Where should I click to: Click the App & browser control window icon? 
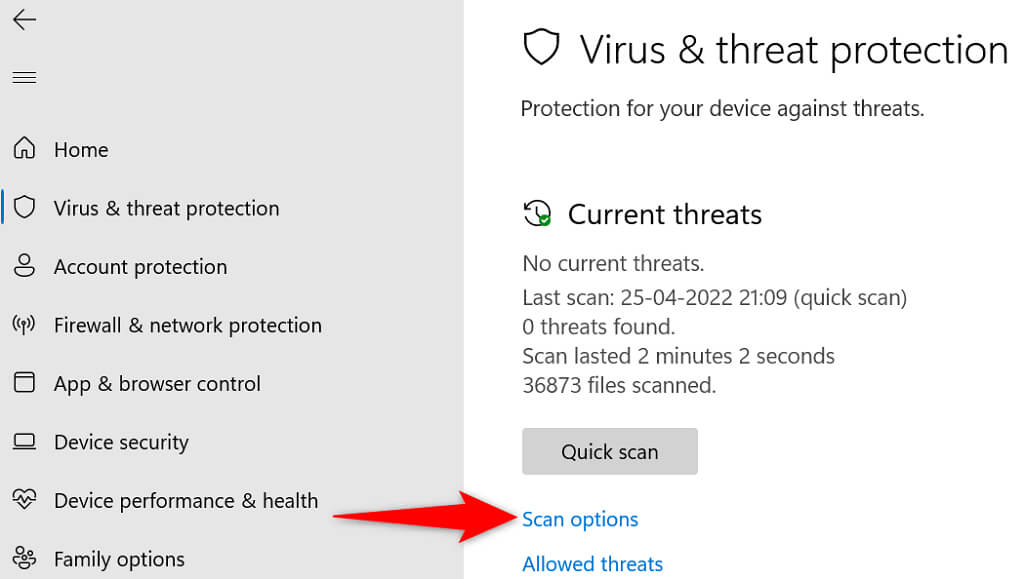click(24, 383)
